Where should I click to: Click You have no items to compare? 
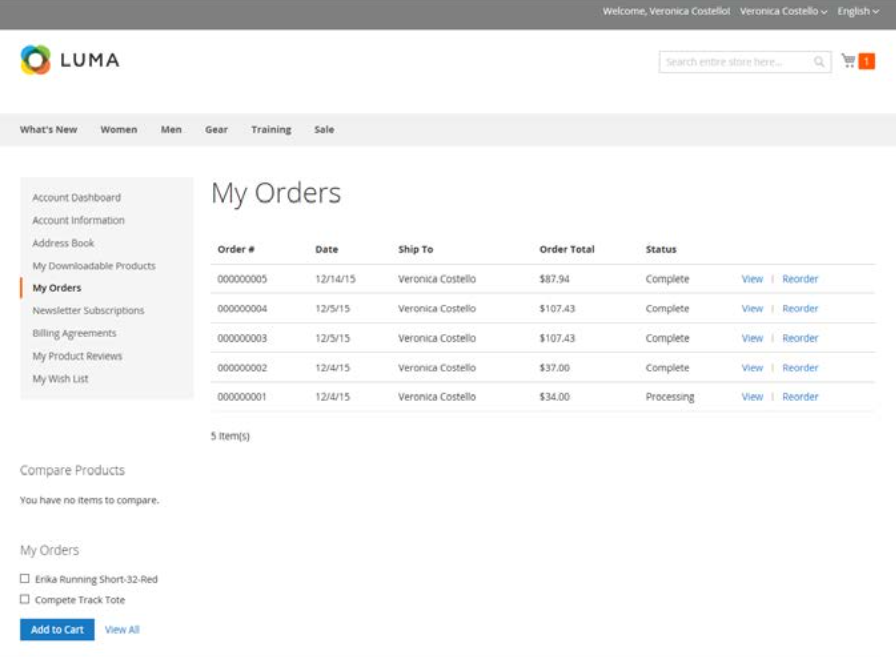coord(89,500)
